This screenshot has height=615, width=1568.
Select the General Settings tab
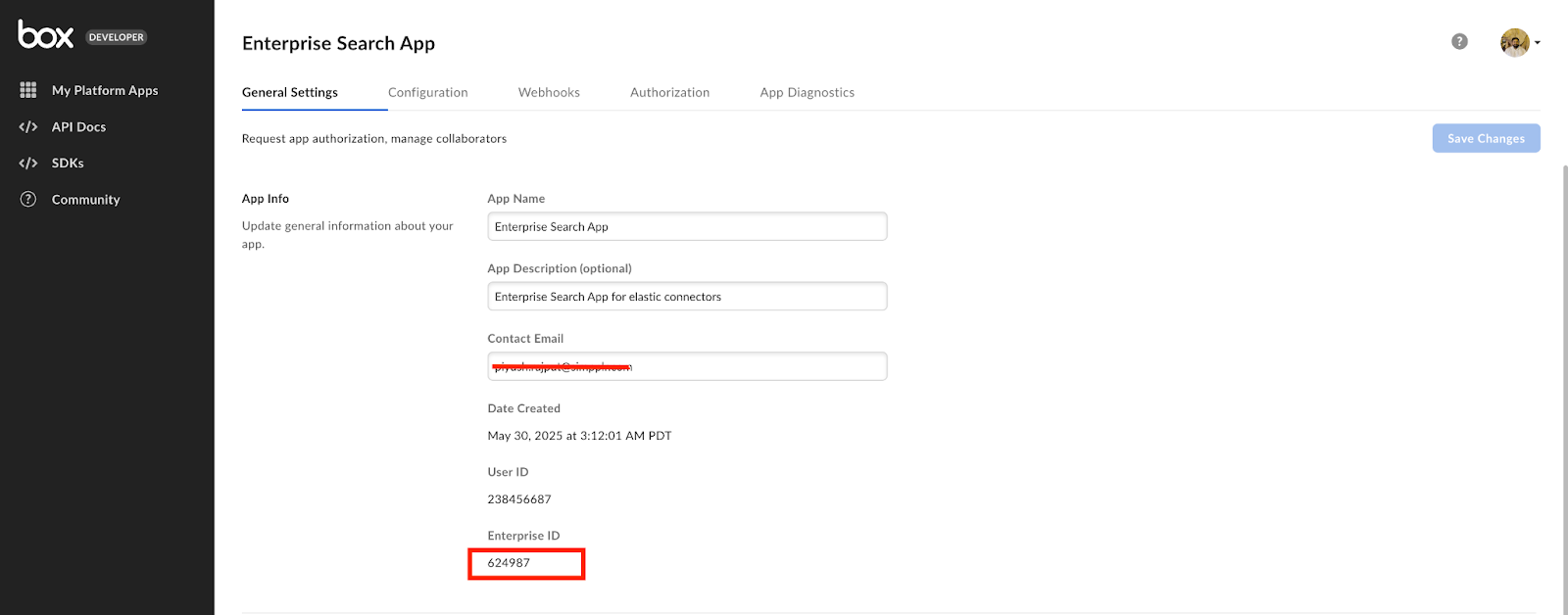[290, 92]
